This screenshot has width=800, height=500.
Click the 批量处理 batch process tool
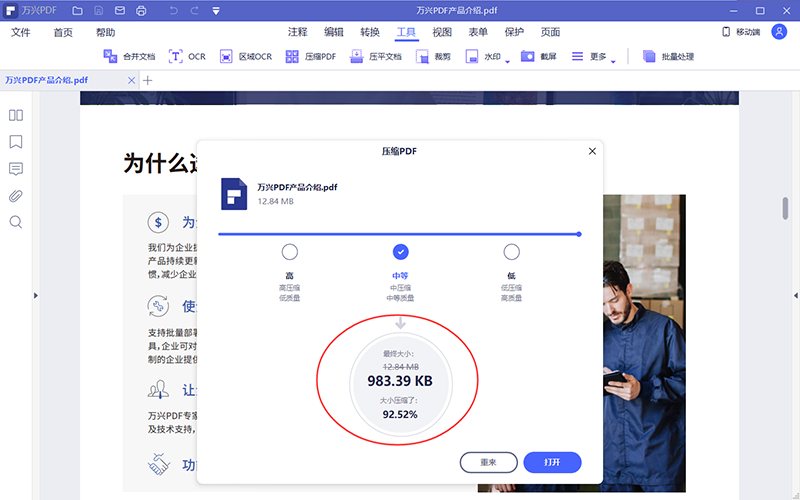[668, 57]
